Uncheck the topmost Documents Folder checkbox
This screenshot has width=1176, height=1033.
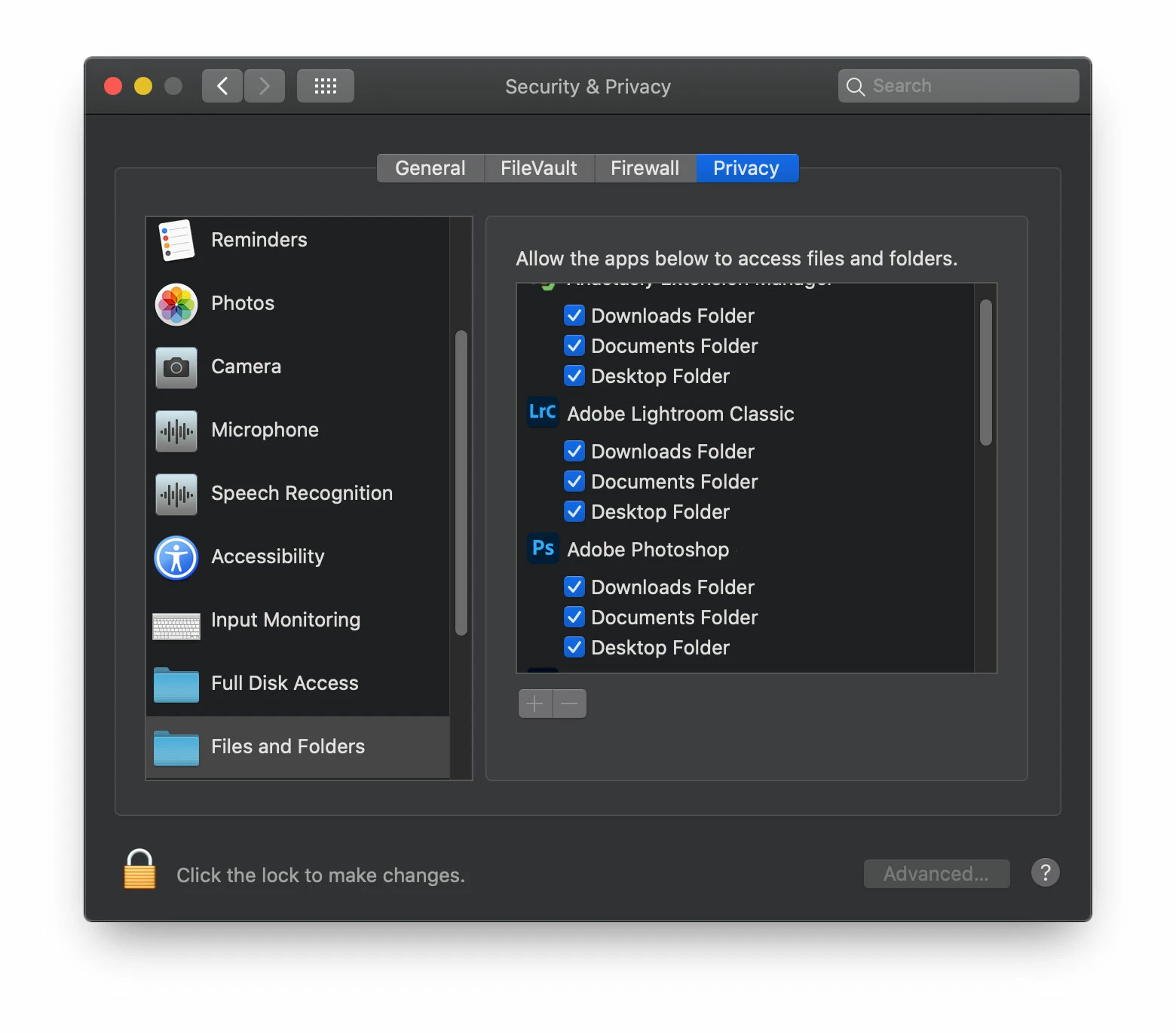pos(574,345)
